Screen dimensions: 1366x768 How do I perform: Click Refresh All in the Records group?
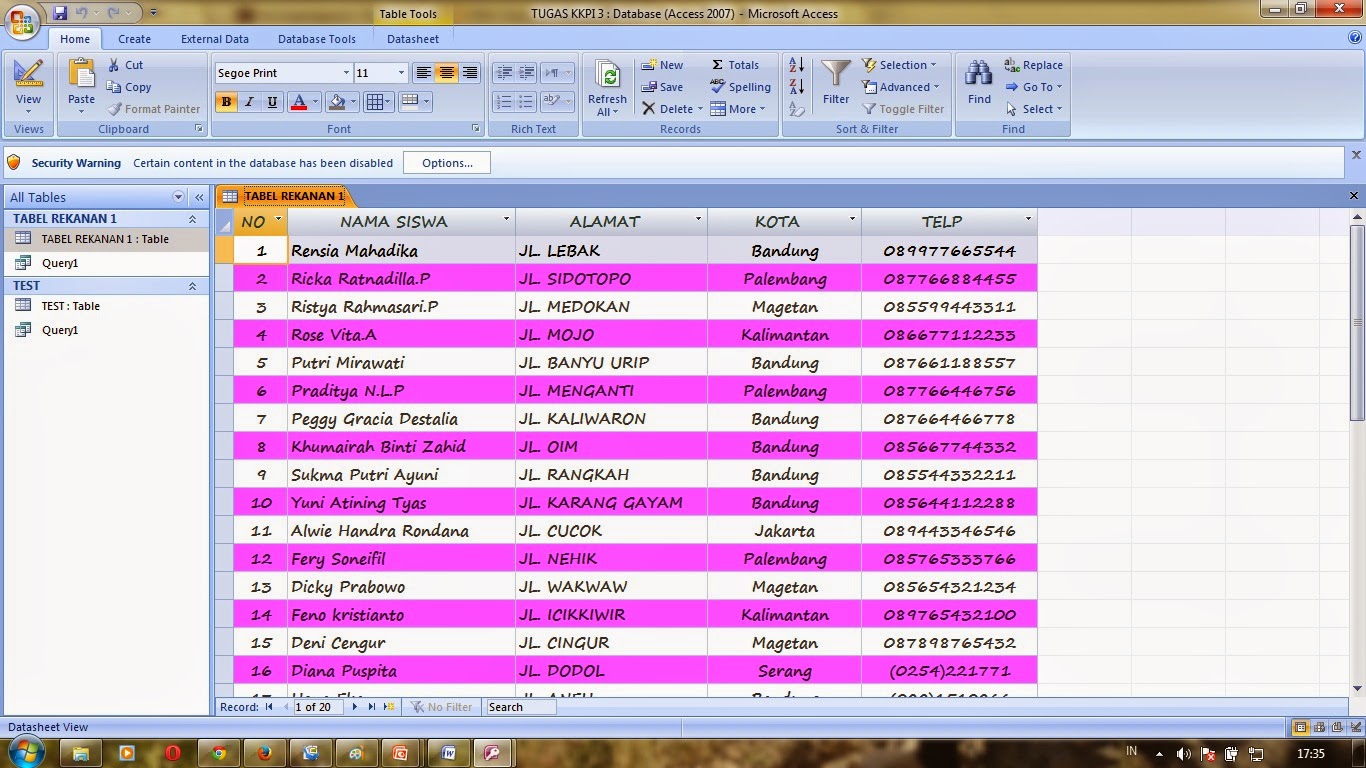(x=607, y=87)
